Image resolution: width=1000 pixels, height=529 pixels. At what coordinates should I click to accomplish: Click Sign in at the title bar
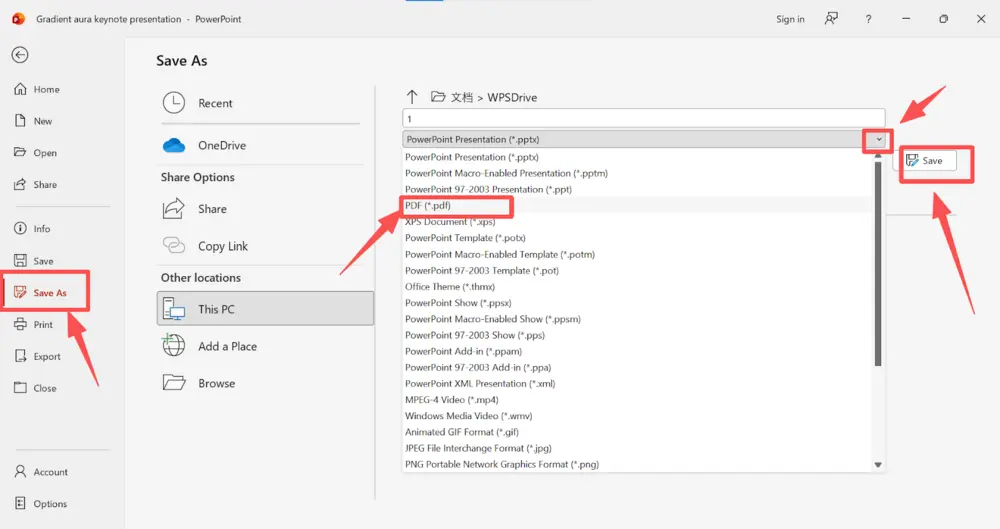[790, 19]
